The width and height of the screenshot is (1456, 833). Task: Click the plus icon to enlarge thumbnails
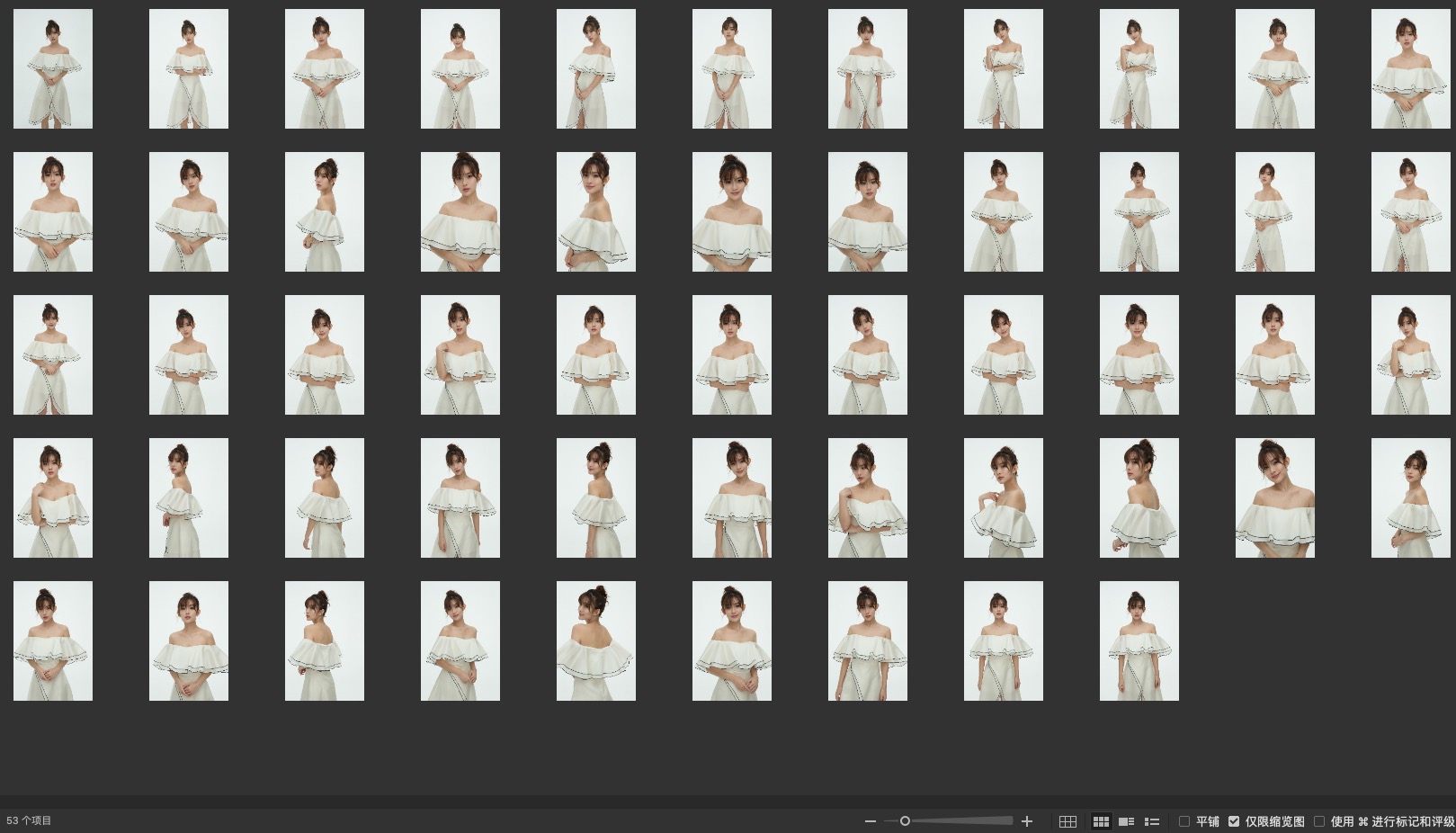tap(1027, 821)
